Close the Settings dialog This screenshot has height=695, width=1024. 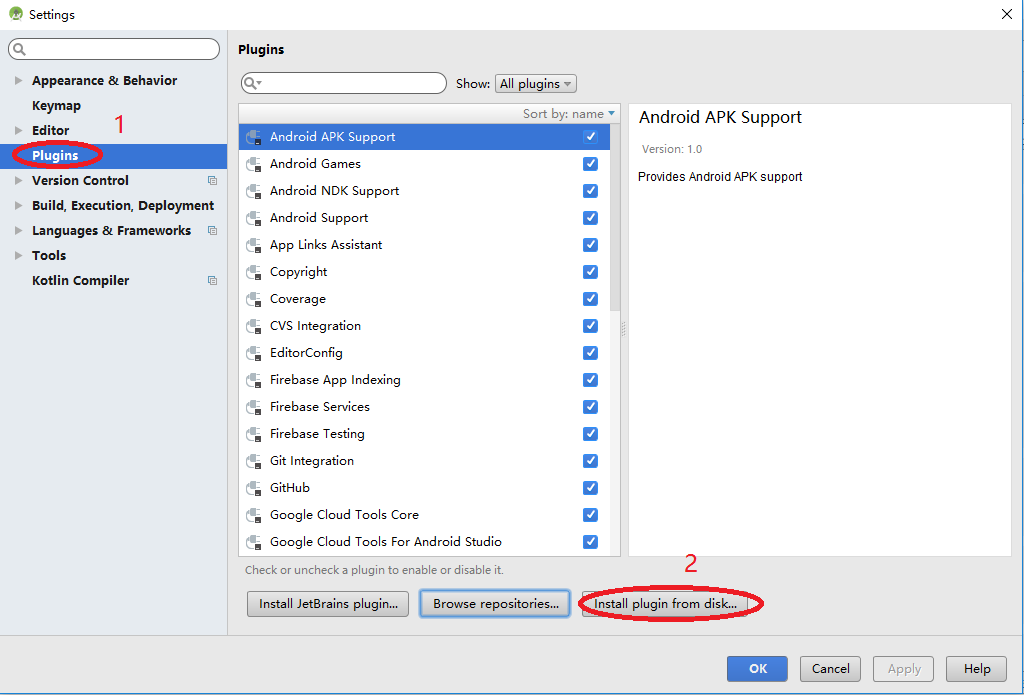(x=1006, y=14)
